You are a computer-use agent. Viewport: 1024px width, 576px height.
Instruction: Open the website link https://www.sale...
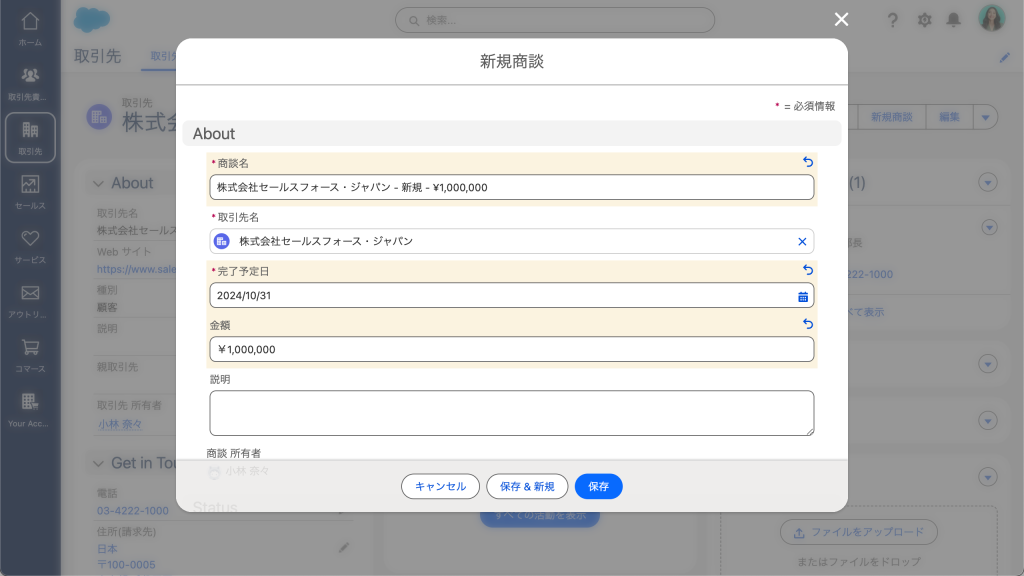click(136, 269)
